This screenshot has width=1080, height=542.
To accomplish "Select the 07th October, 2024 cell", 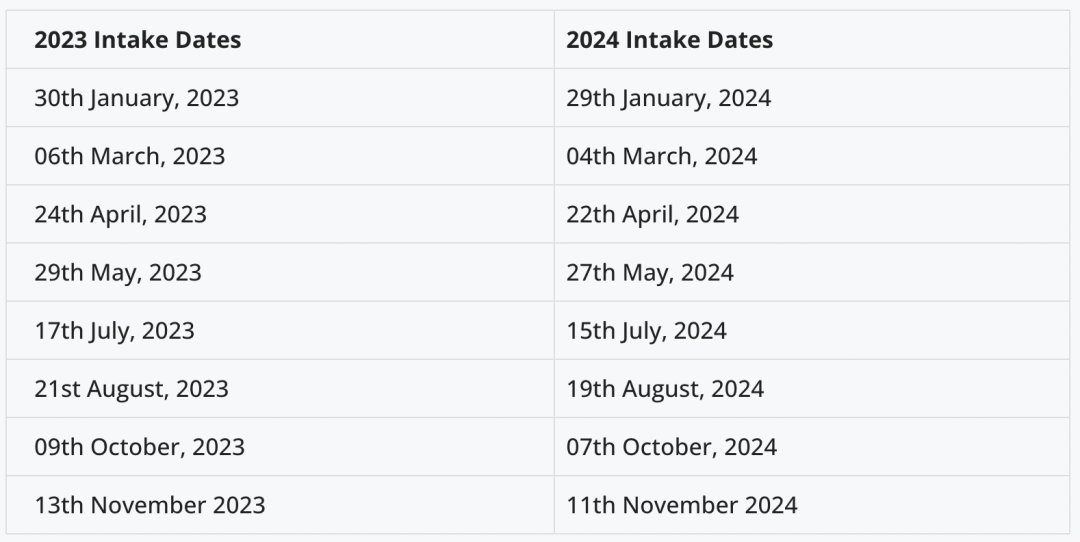I will (671, 446).
